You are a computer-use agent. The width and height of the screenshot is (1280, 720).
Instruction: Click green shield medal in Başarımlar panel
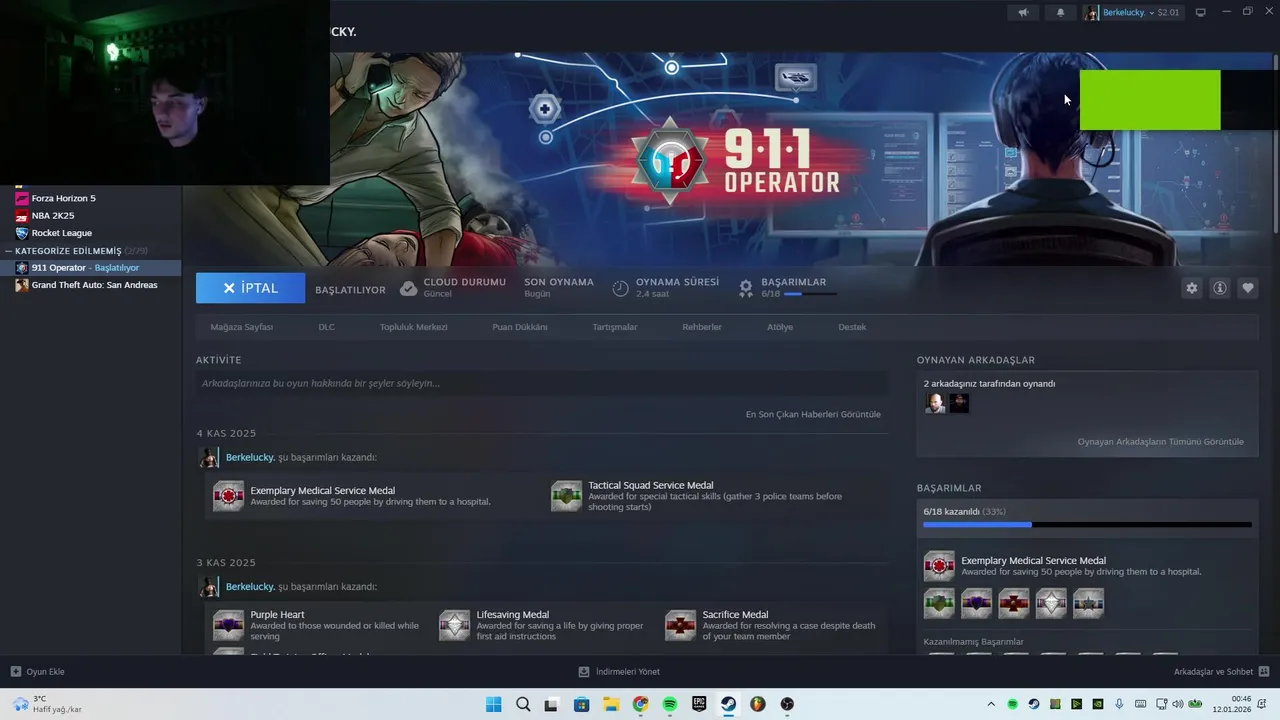click(939, 603)
